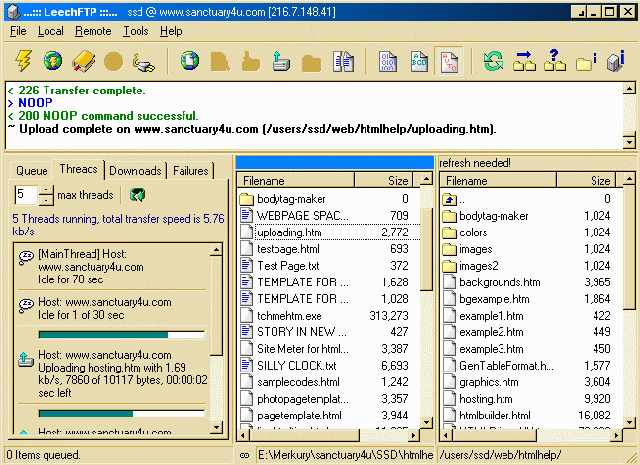
Task: Click the globe with lightning toolbar icon
Action: (53, 61)
